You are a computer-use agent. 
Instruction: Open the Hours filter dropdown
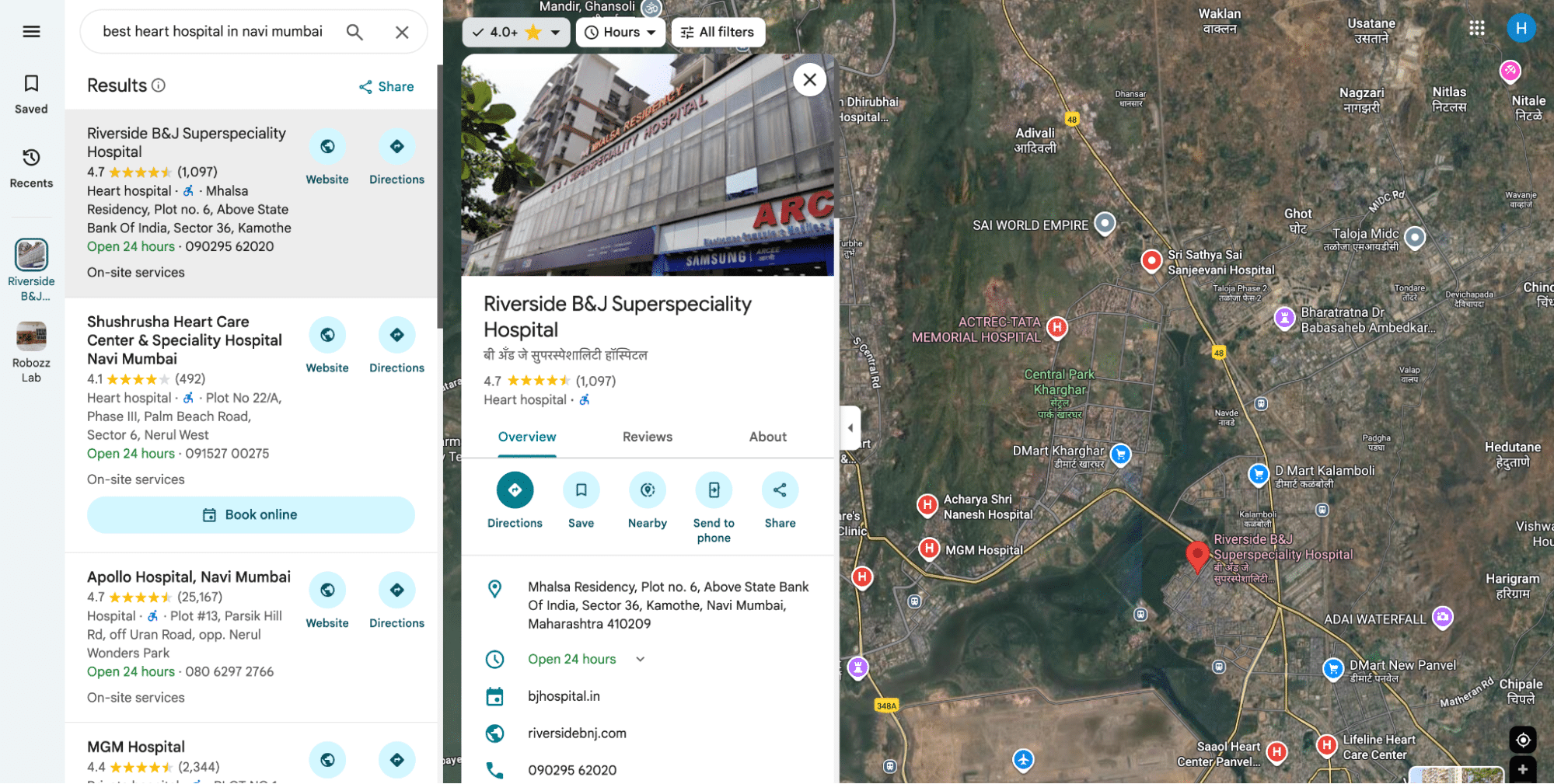pos(620,33)
